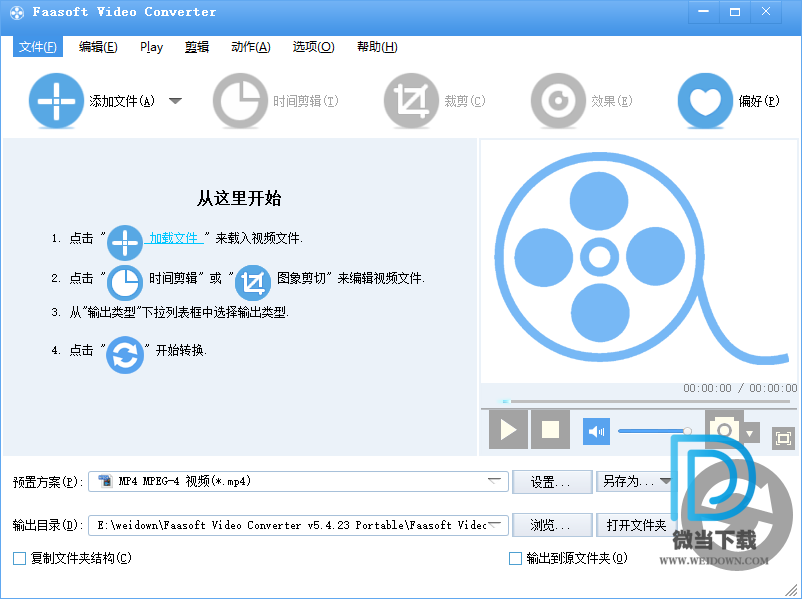Image resolution: width=802 pixels, height=599 pixels.
Task: Open the snapshot dropdown arrow
Action: pyautogui.click(x=750, y=434)
